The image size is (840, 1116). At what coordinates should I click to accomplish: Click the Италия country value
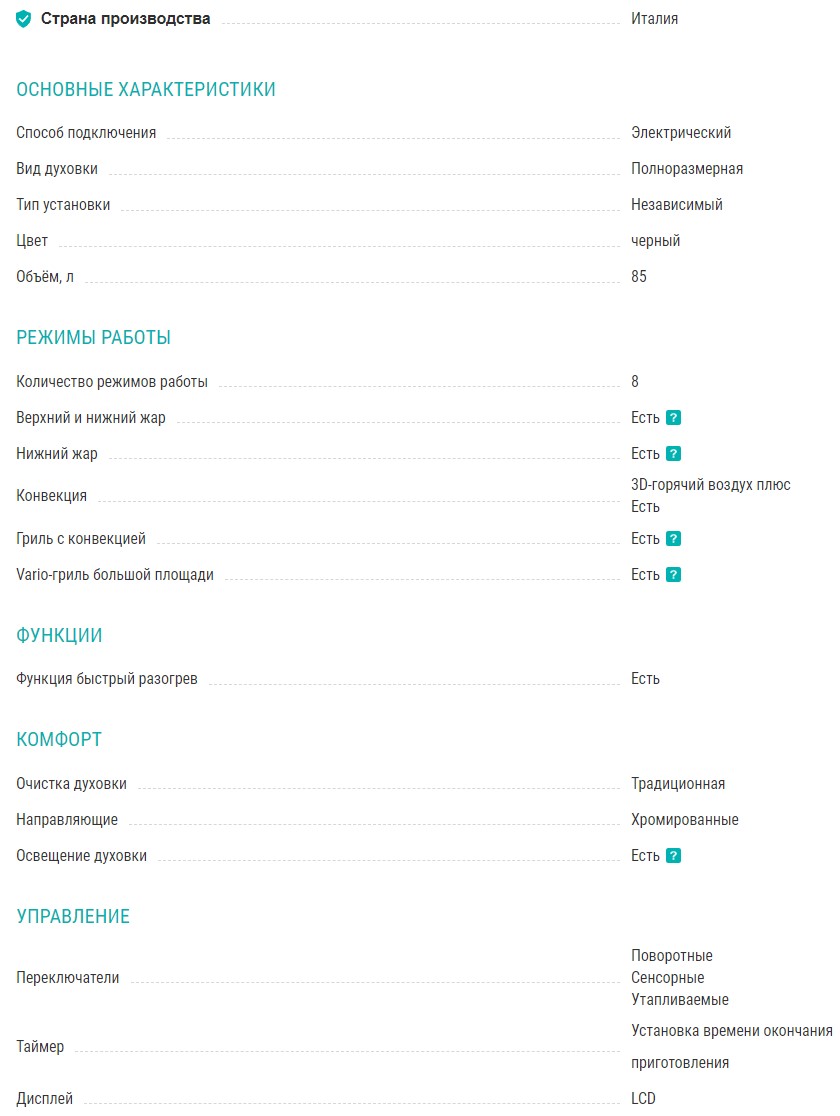coord(654,19)
